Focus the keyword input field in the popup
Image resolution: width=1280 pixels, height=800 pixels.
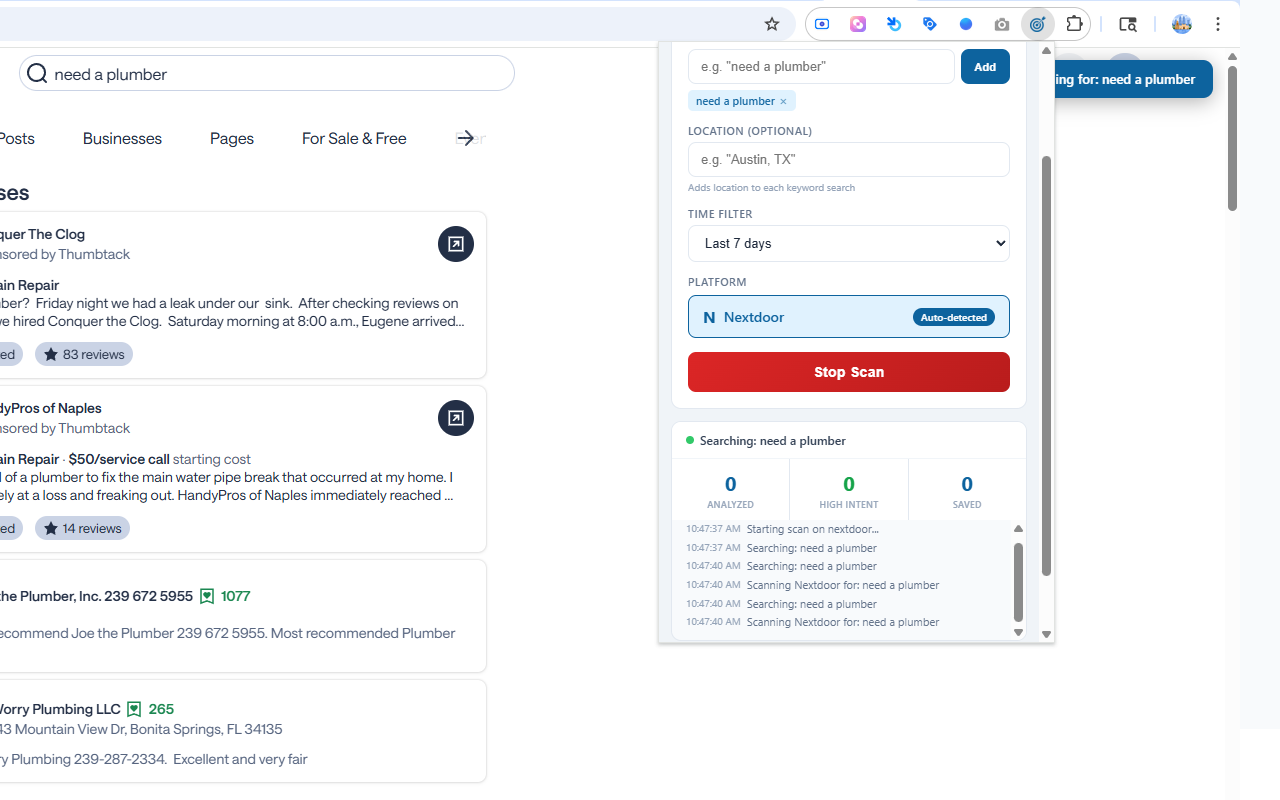pos(821,67)
